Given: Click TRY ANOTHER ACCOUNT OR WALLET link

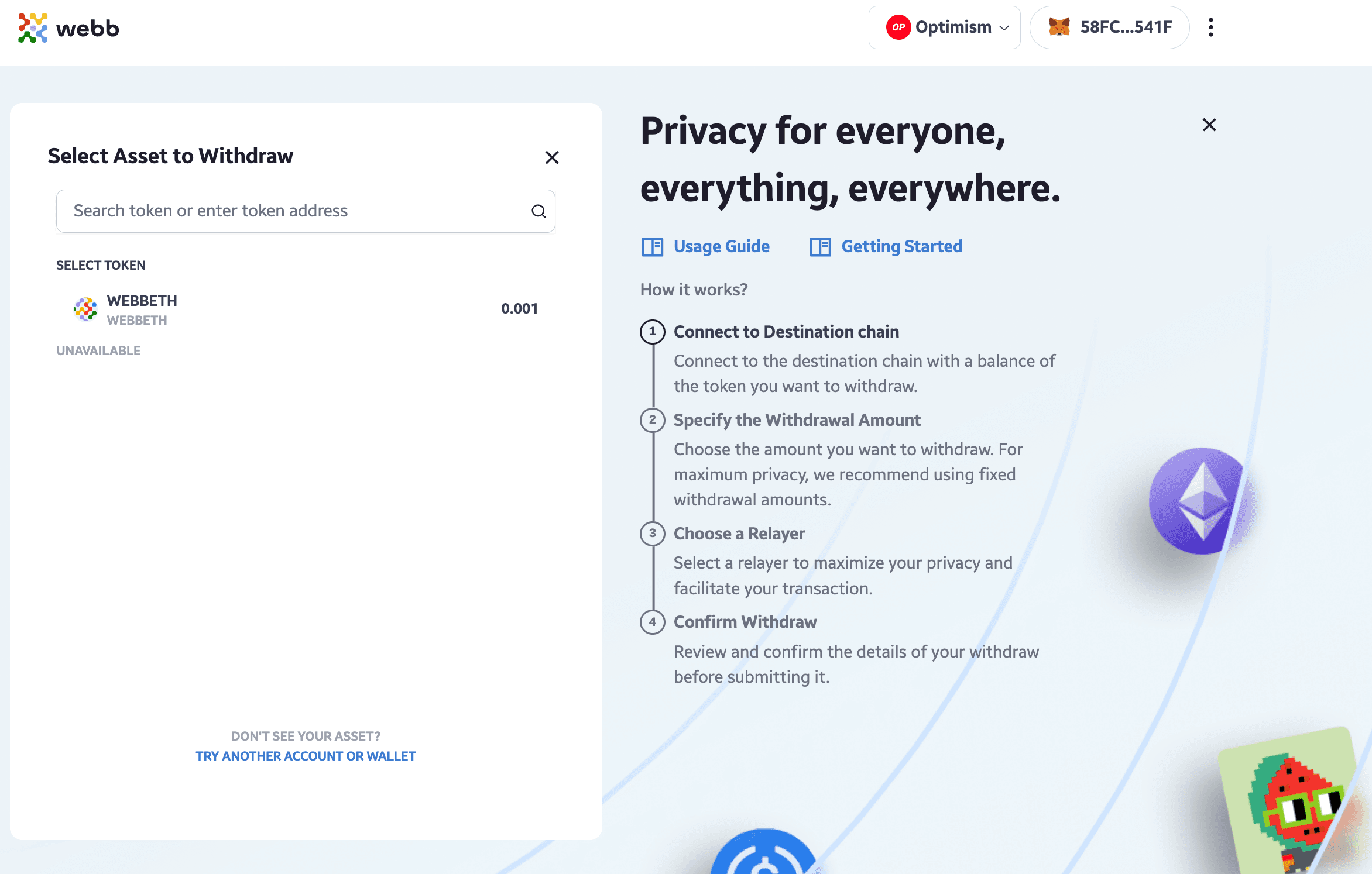Looking at the screenshot, I should (x=306, y=756).
